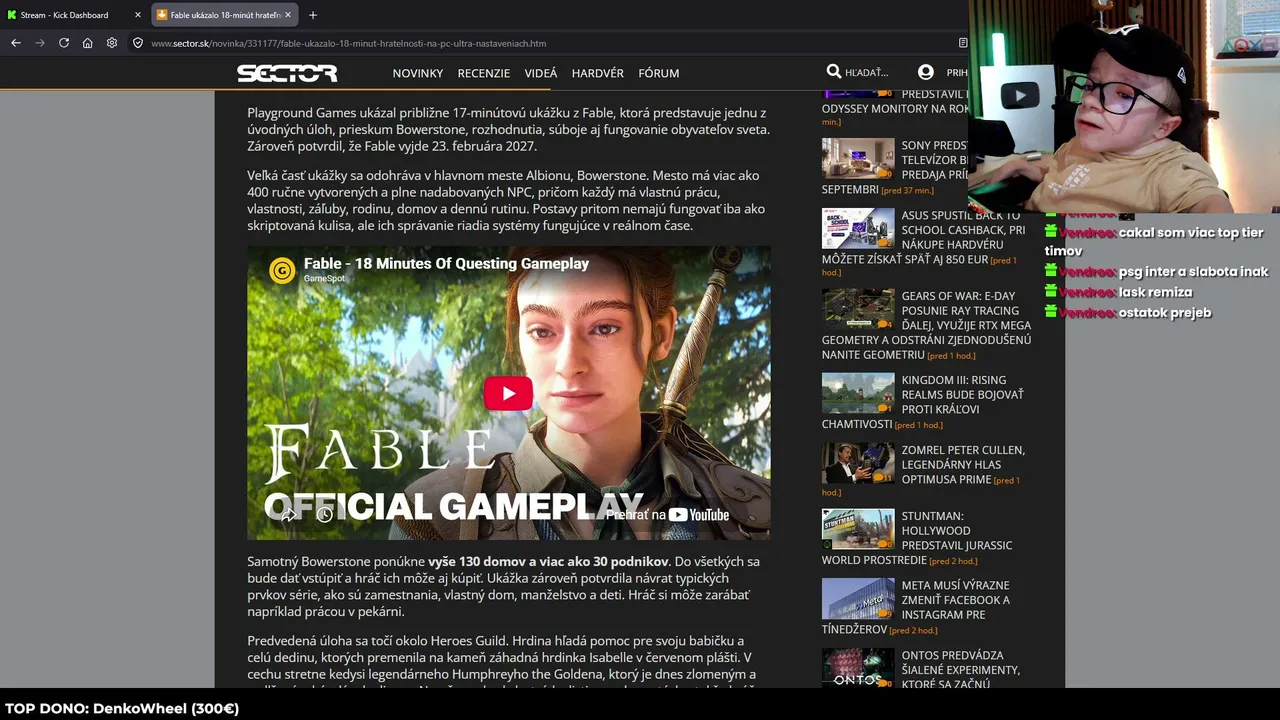Open video title link Fable - 18 Minutes
Image resolution: width=1280 pixels, height=720 pixels.
(x=446, y=264)
